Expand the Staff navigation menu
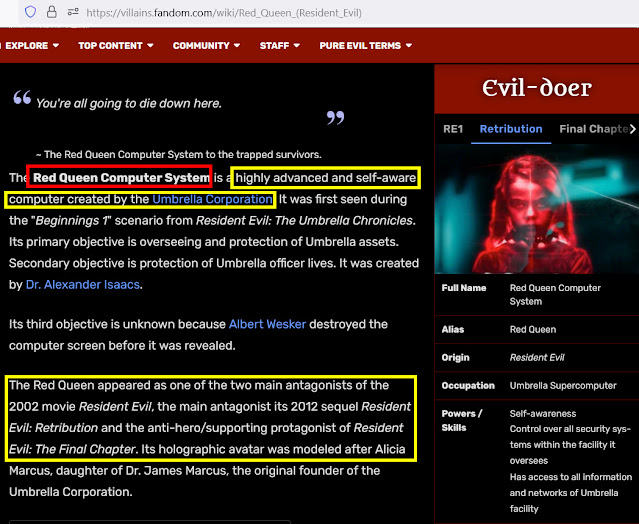The height and width of the screenshot is (524, 639). [280, 46]
